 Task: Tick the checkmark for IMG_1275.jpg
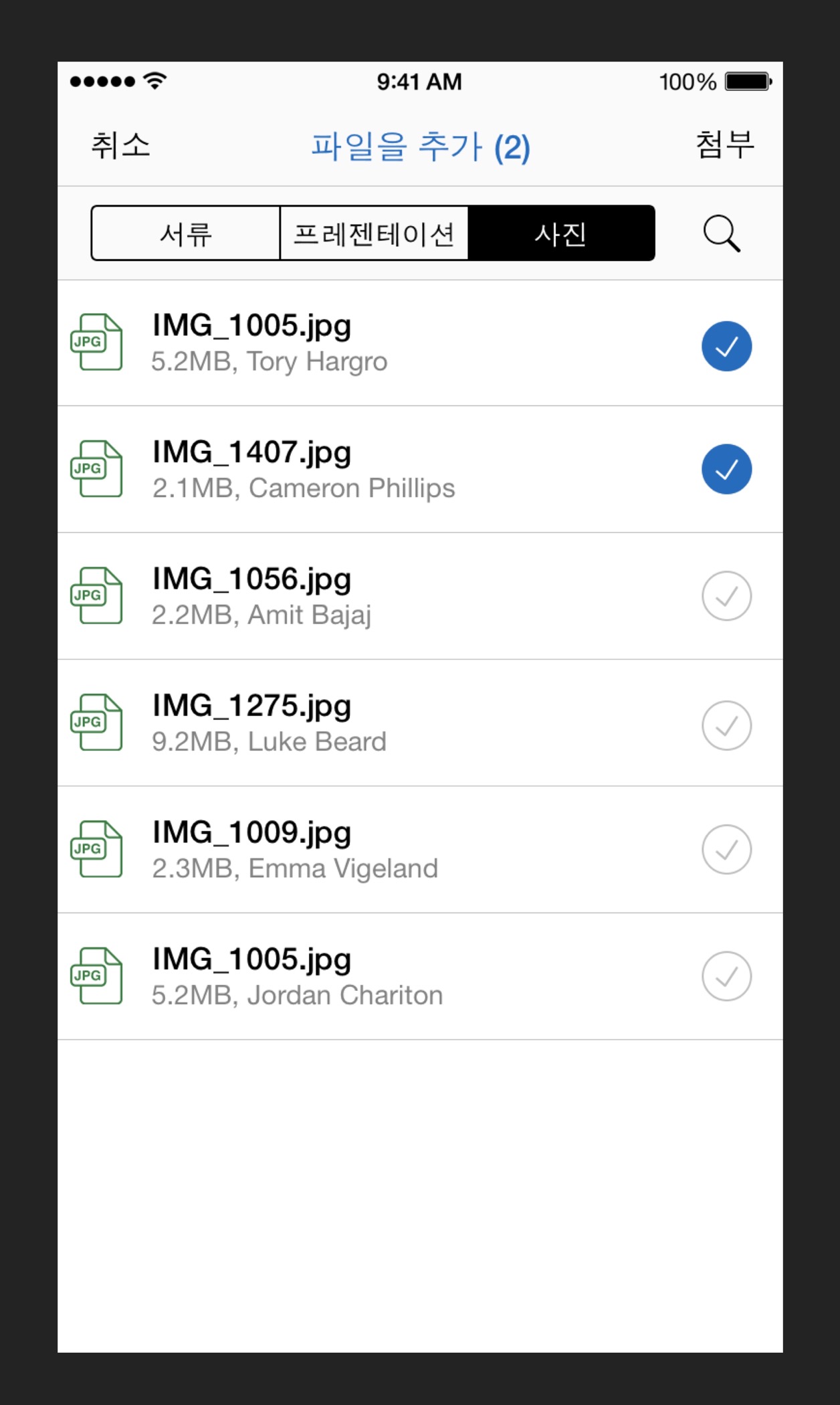(726, 725)
